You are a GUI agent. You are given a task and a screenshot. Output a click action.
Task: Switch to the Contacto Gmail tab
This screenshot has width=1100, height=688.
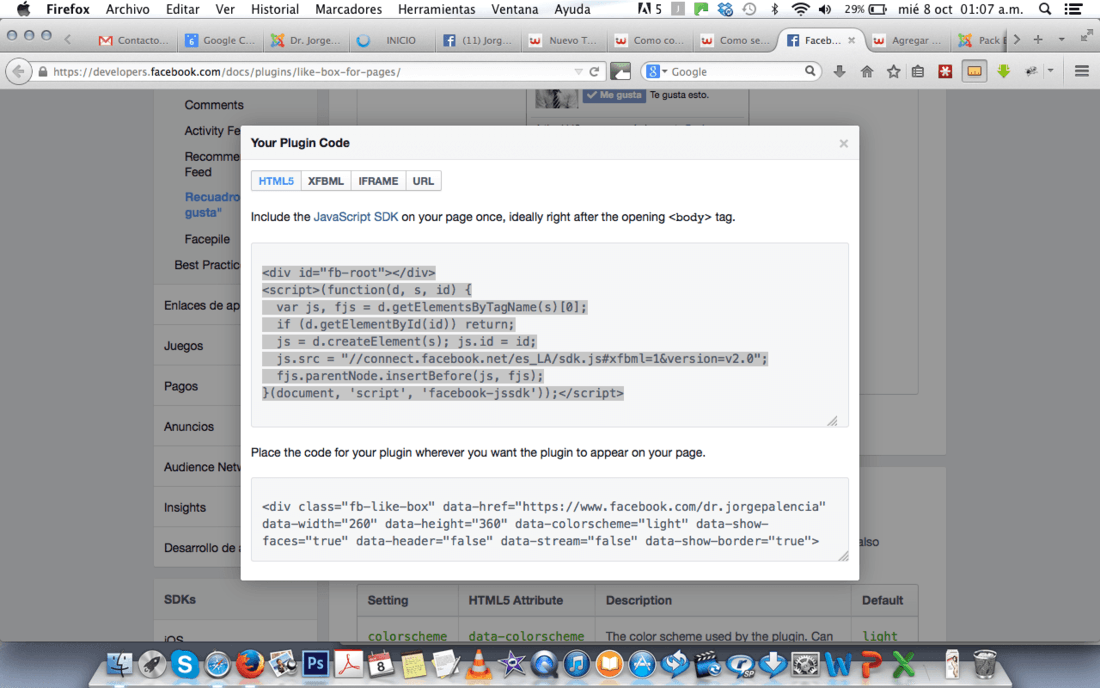[133, 41]
